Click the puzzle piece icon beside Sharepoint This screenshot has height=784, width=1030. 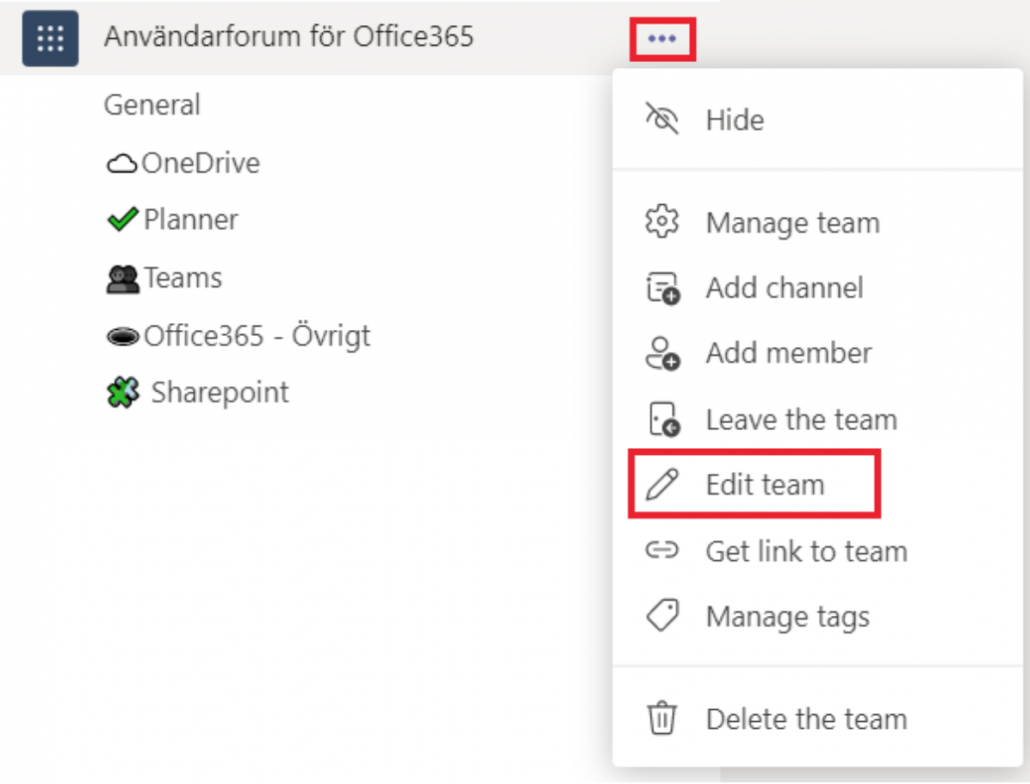(x=123, y=393)
